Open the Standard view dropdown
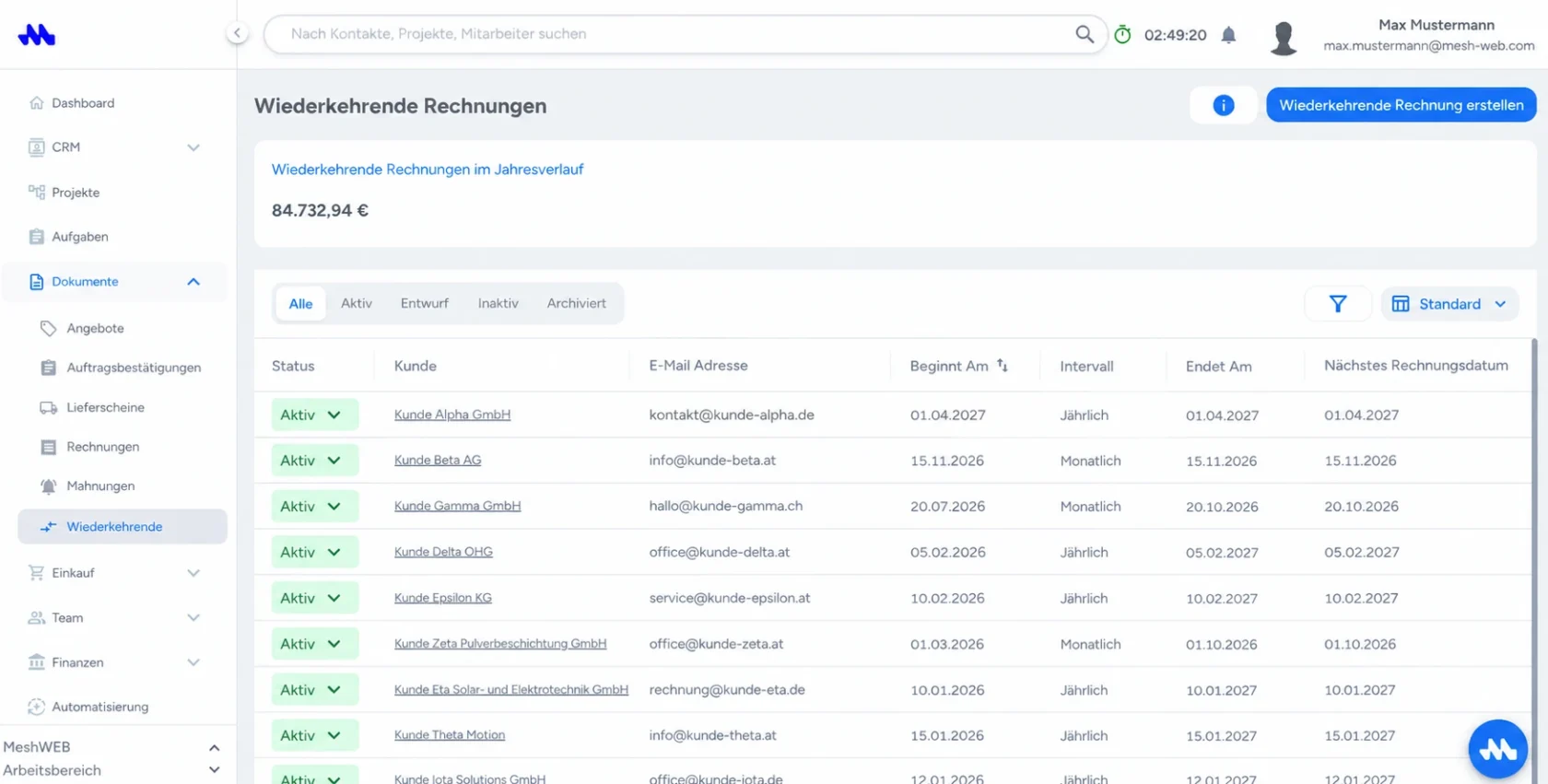 point(1449,304)
